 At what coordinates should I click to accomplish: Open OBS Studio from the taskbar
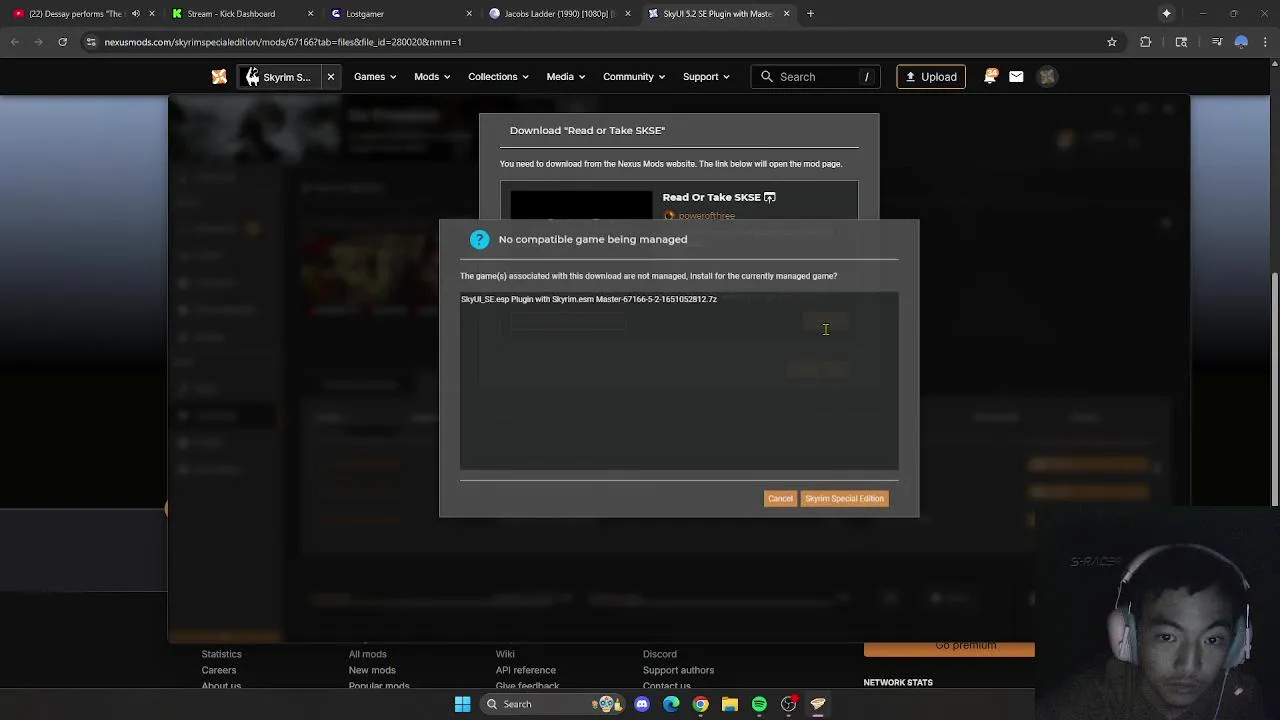point(789,704)
